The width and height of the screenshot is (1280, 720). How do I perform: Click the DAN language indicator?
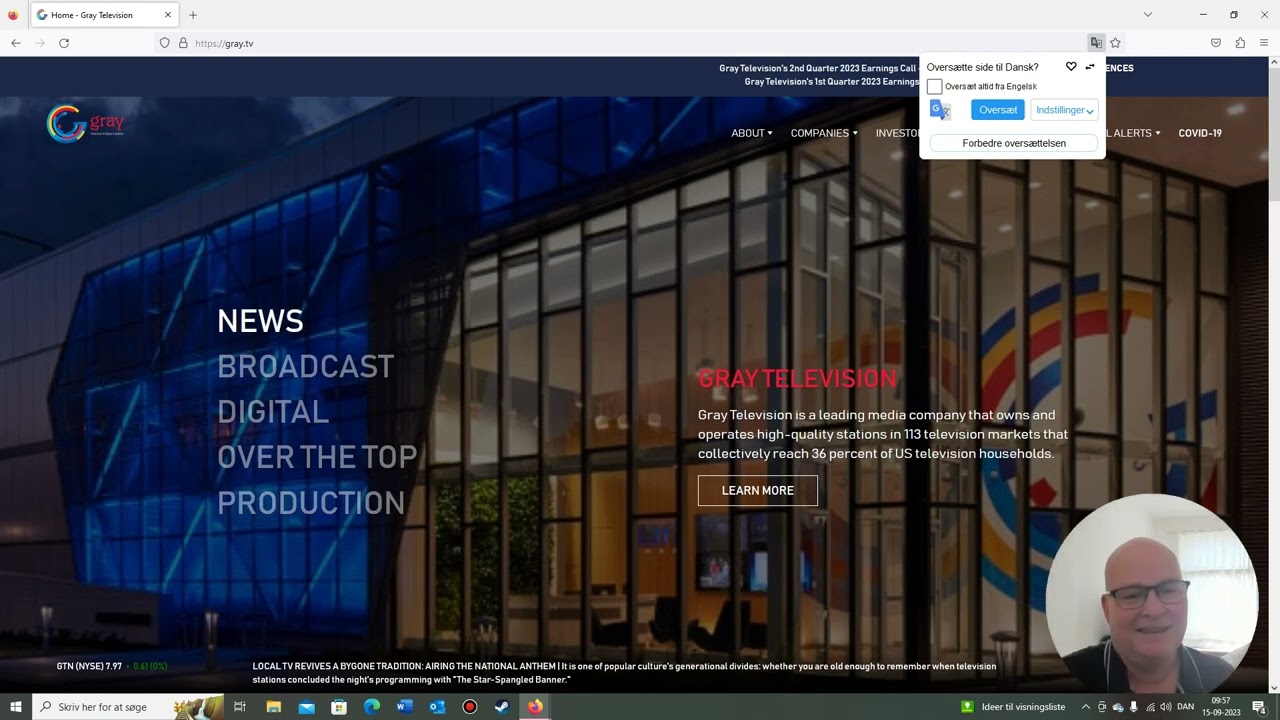point(1185,707)
